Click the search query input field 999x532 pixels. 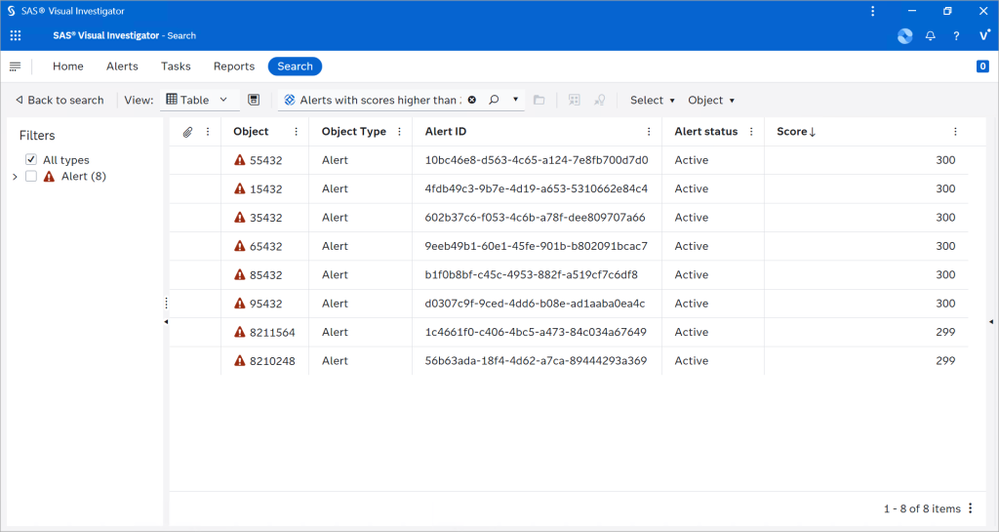pos(380,100)
